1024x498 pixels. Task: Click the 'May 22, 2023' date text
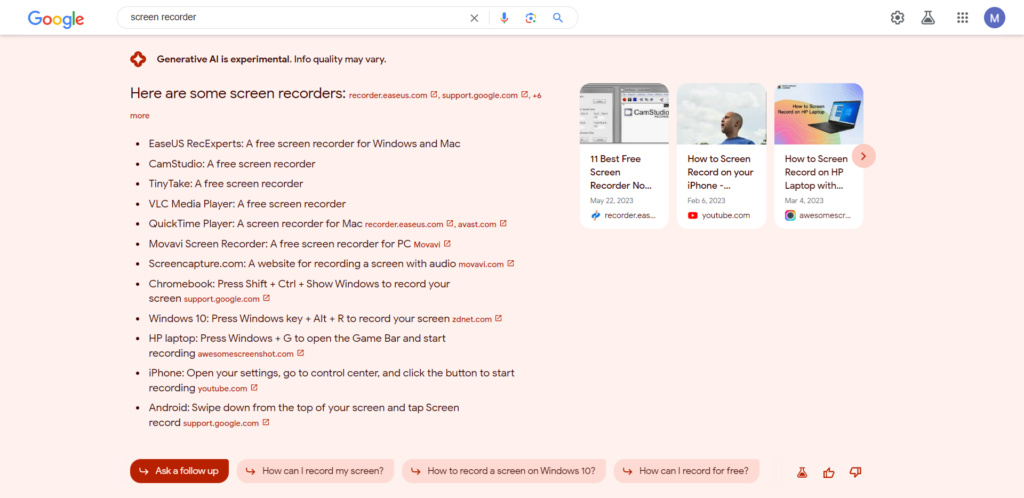tap(612, 200)
